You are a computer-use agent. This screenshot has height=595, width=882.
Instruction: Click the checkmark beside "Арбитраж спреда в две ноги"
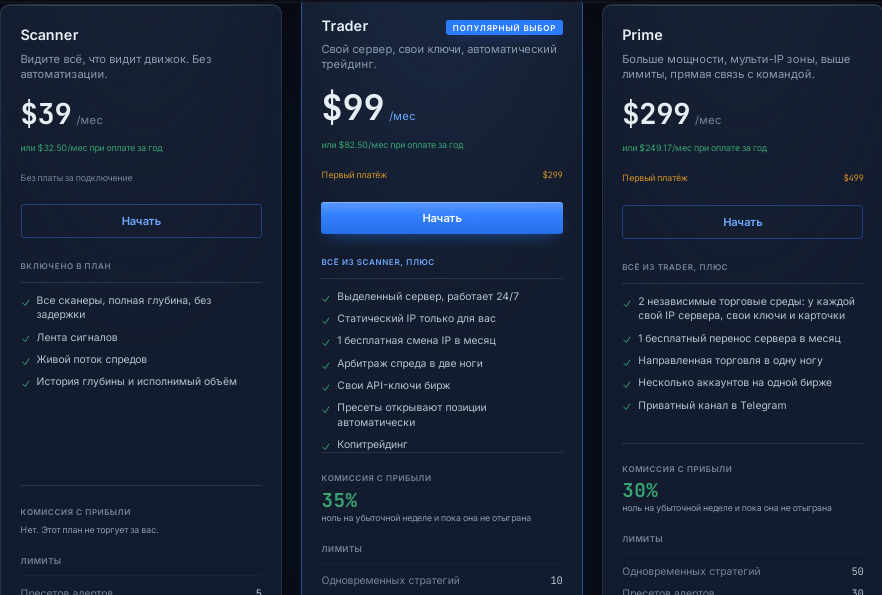coord(326,365)
